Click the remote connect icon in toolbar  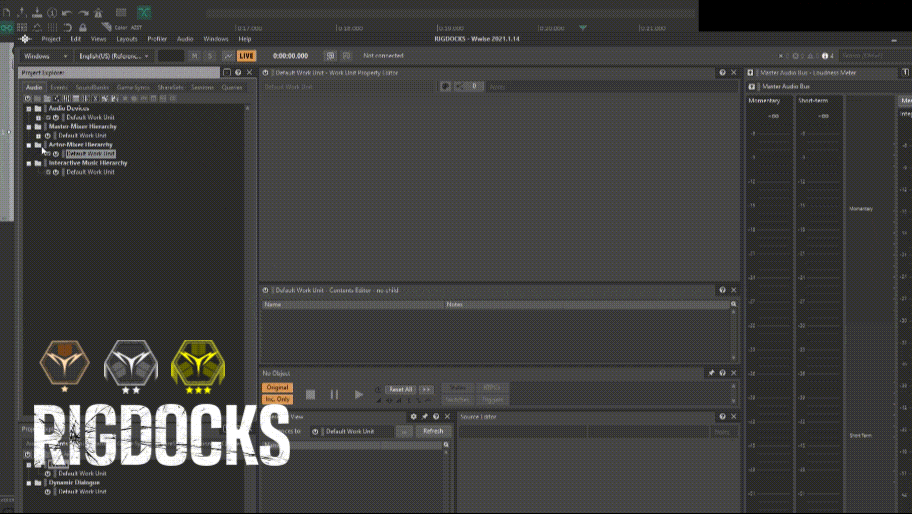[330, 56]
